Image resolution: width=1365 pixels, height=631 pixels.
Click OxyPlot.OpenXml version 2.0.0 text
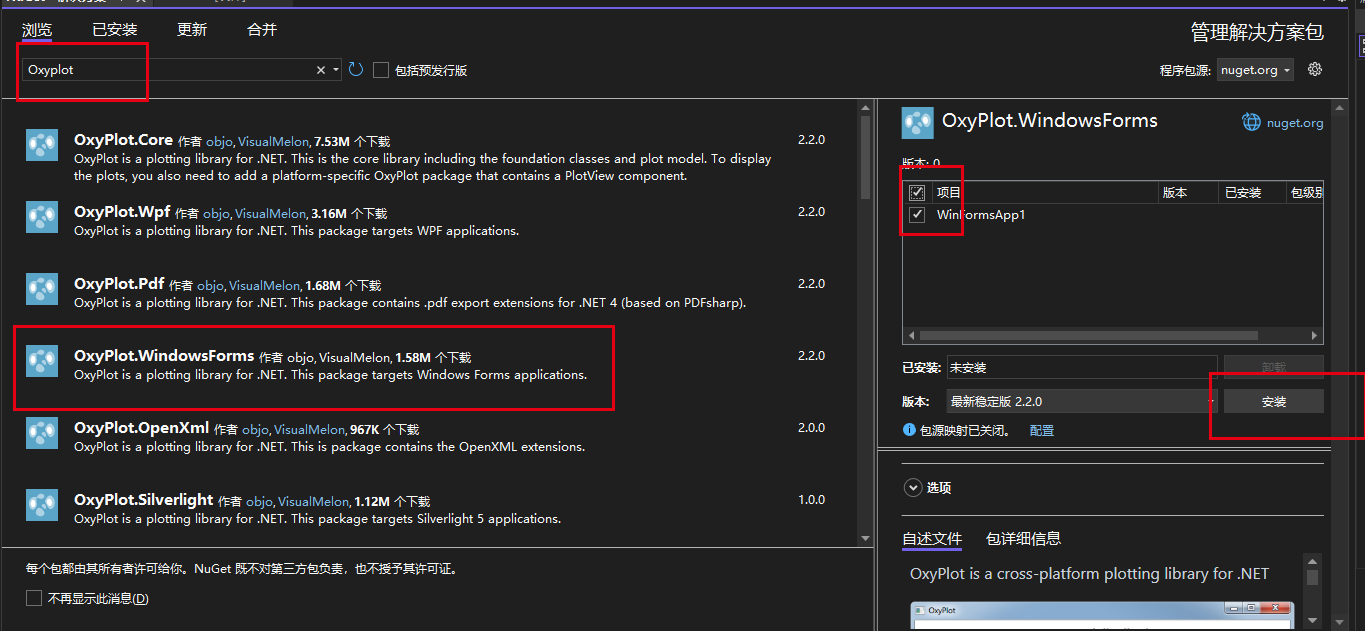(x=811, y=428)
